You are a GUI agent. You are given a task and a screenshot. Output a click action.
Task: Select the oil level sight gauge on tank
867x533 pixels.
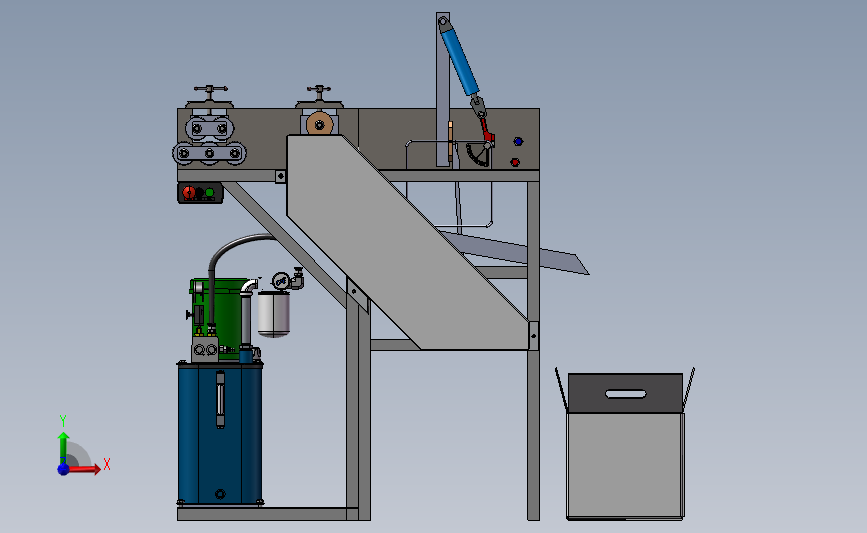pyautogui.click(x=220, y=399)
